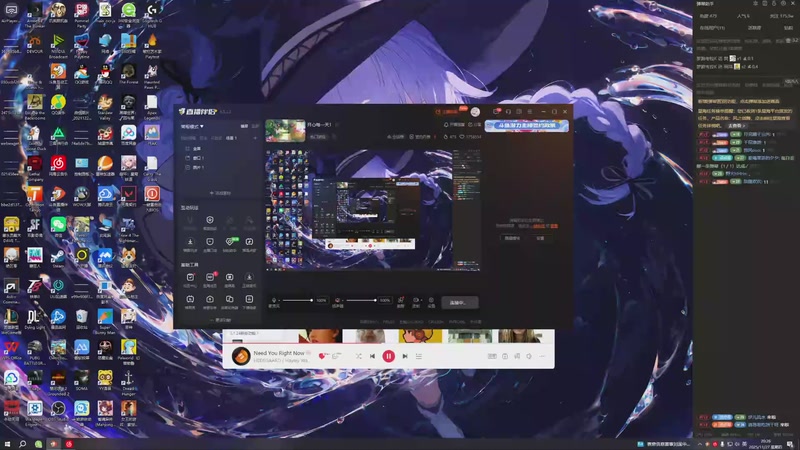The width and height of the screenshot is (800, 450).
Task: Mute the microphone icon in streaming app
Action: pos(274,300)
